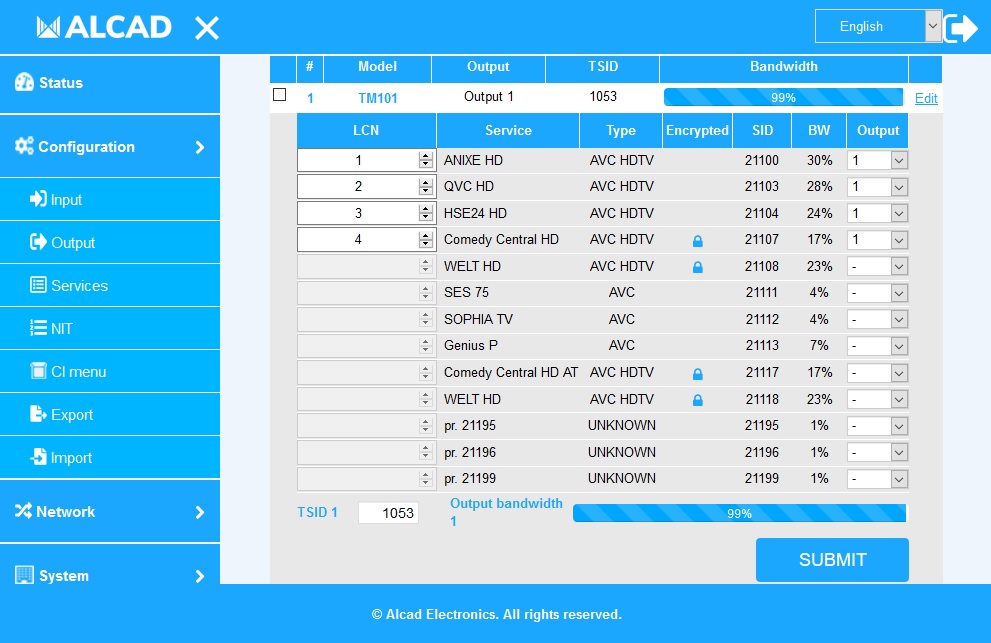991x643 pixels.
Task: Open the Status page
Action: [110, 83]
